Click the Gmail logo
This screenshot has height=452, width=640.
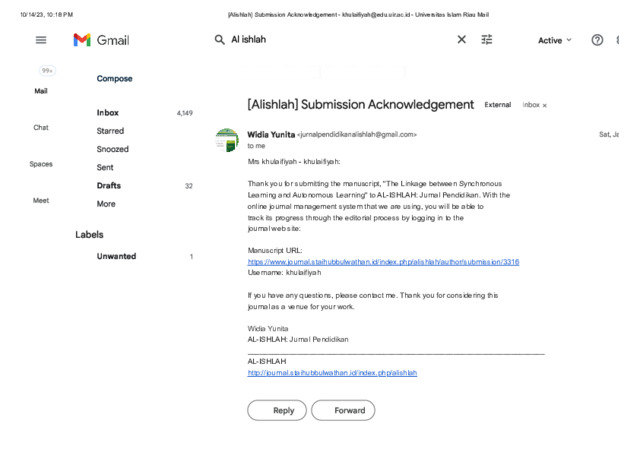(x=101, y=40)
